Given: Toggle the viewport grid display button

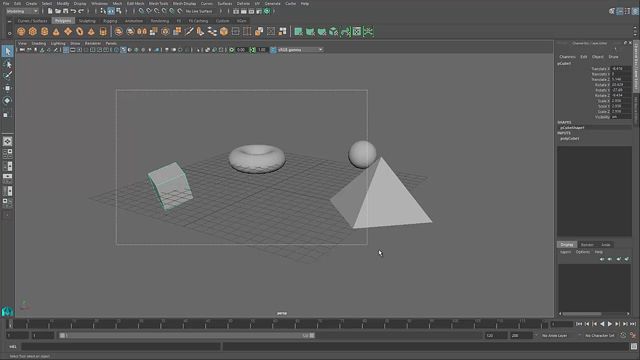Looking at the screenshot, I should pos(66,50).
